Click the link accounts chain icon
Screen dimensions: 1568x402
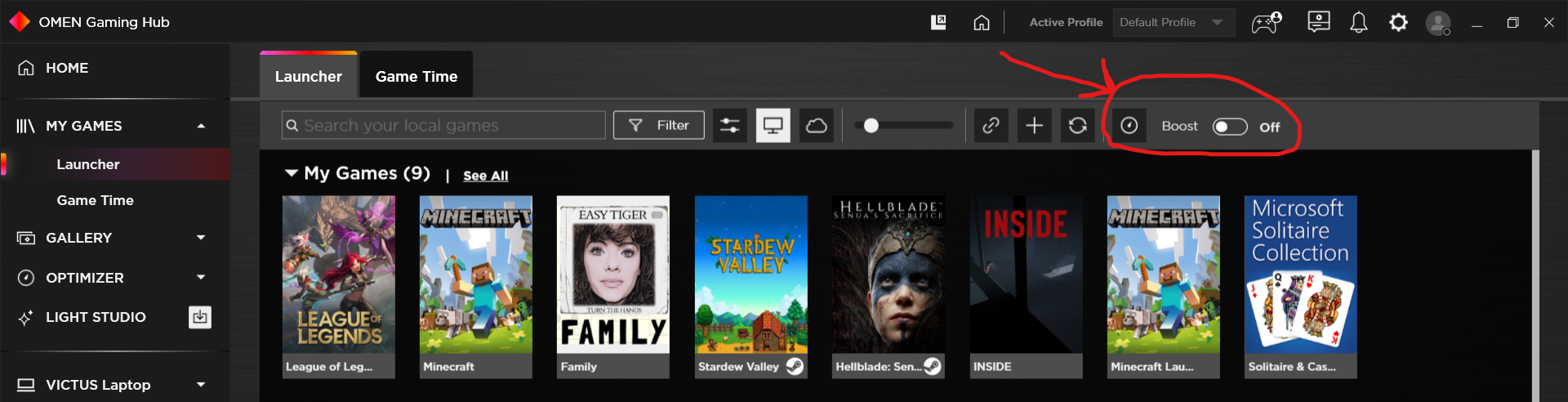991,125
